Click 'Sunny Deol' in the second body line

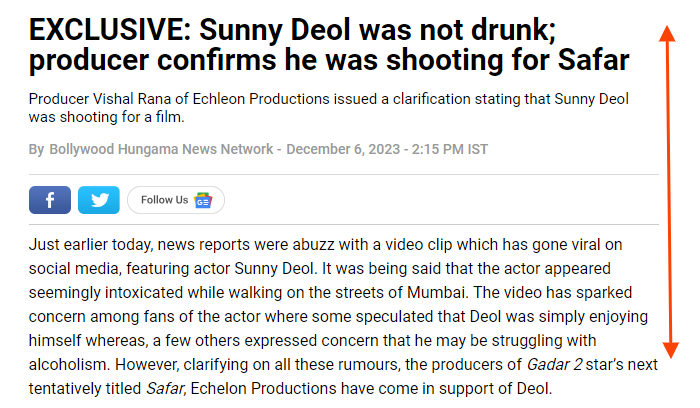pos(274,269)
